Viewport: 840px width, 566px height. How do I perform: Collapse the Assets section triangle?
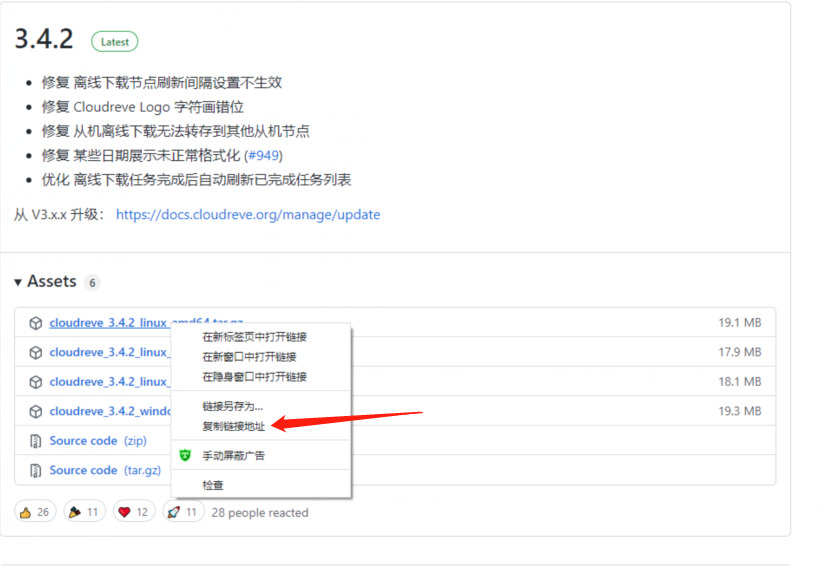coord(18,282)
